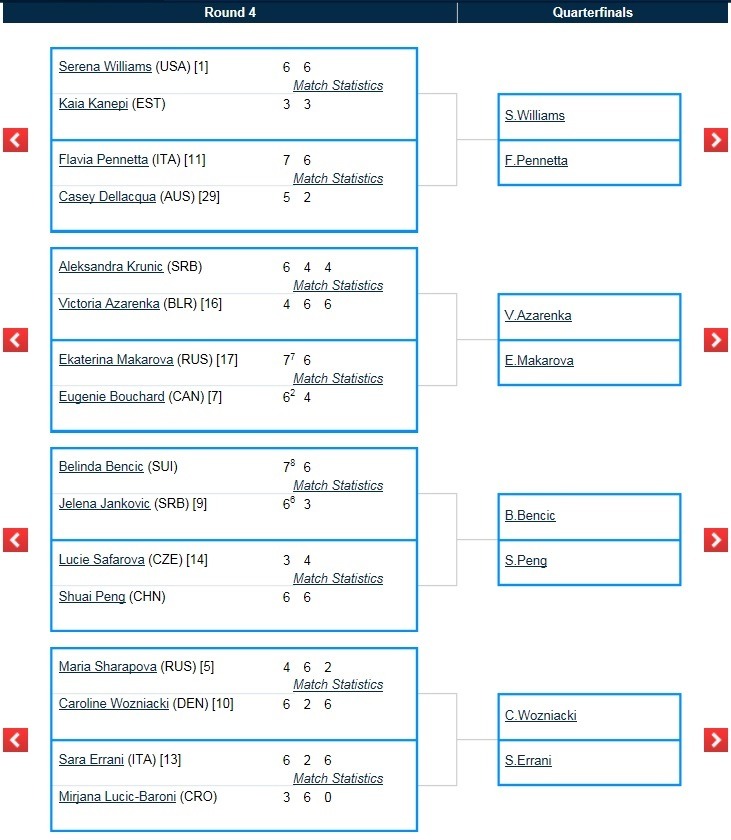Screen dimensions: 731x840
Task: Select the Quarterfinals header tab
Action: (x=592, y=12)
